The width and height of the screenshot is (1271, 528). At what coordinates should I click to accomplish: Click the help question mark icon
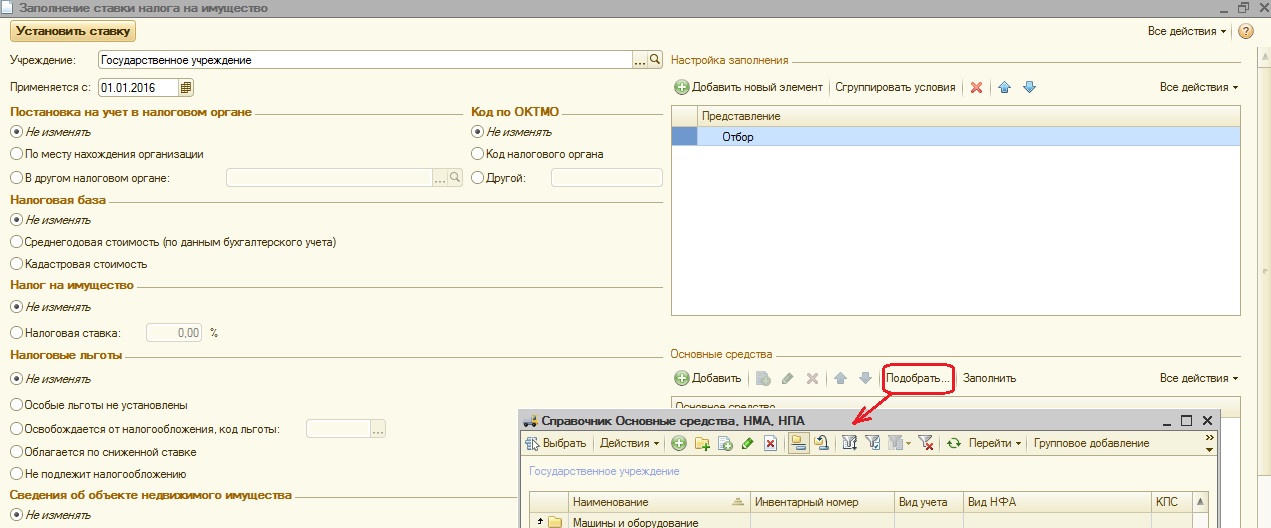tap(1246, 31)
